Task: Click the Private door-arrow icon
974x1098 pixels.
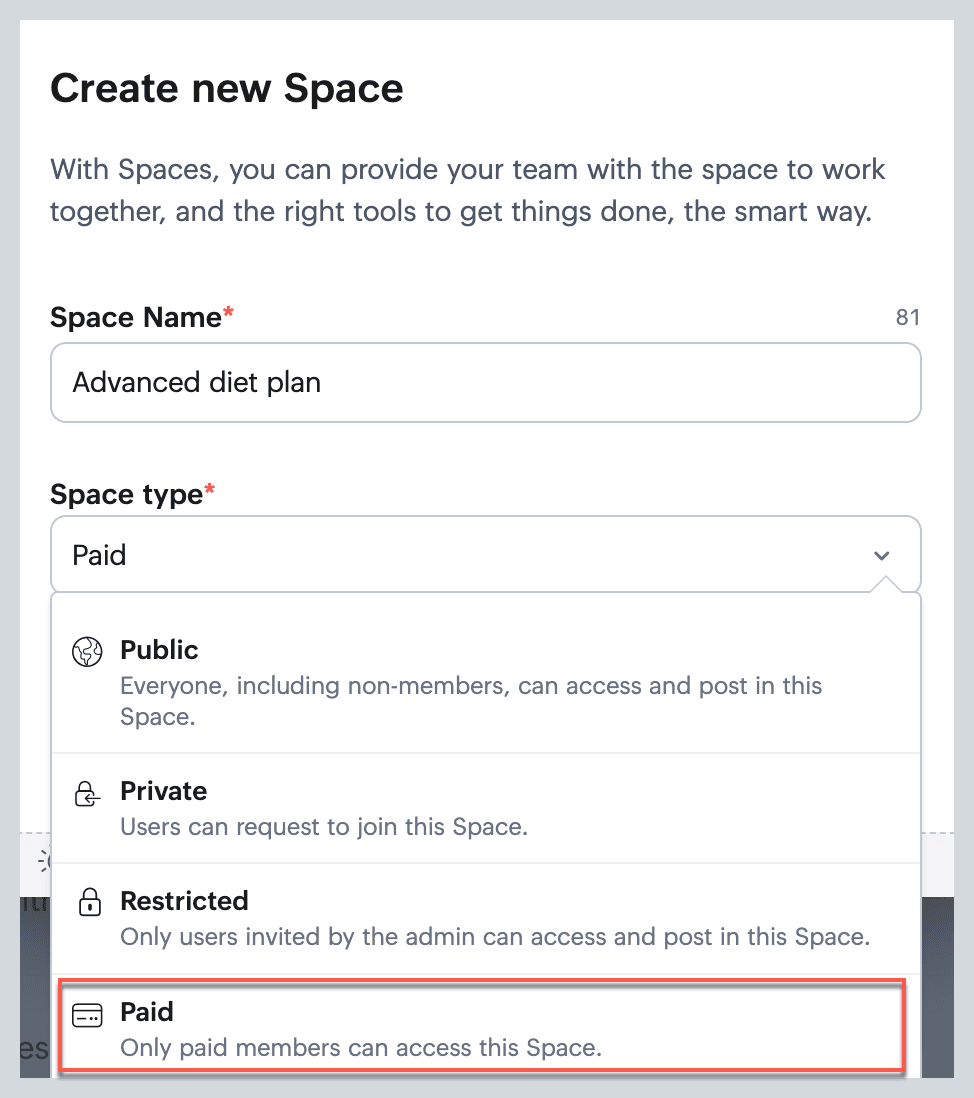Action: pos(88,795)
